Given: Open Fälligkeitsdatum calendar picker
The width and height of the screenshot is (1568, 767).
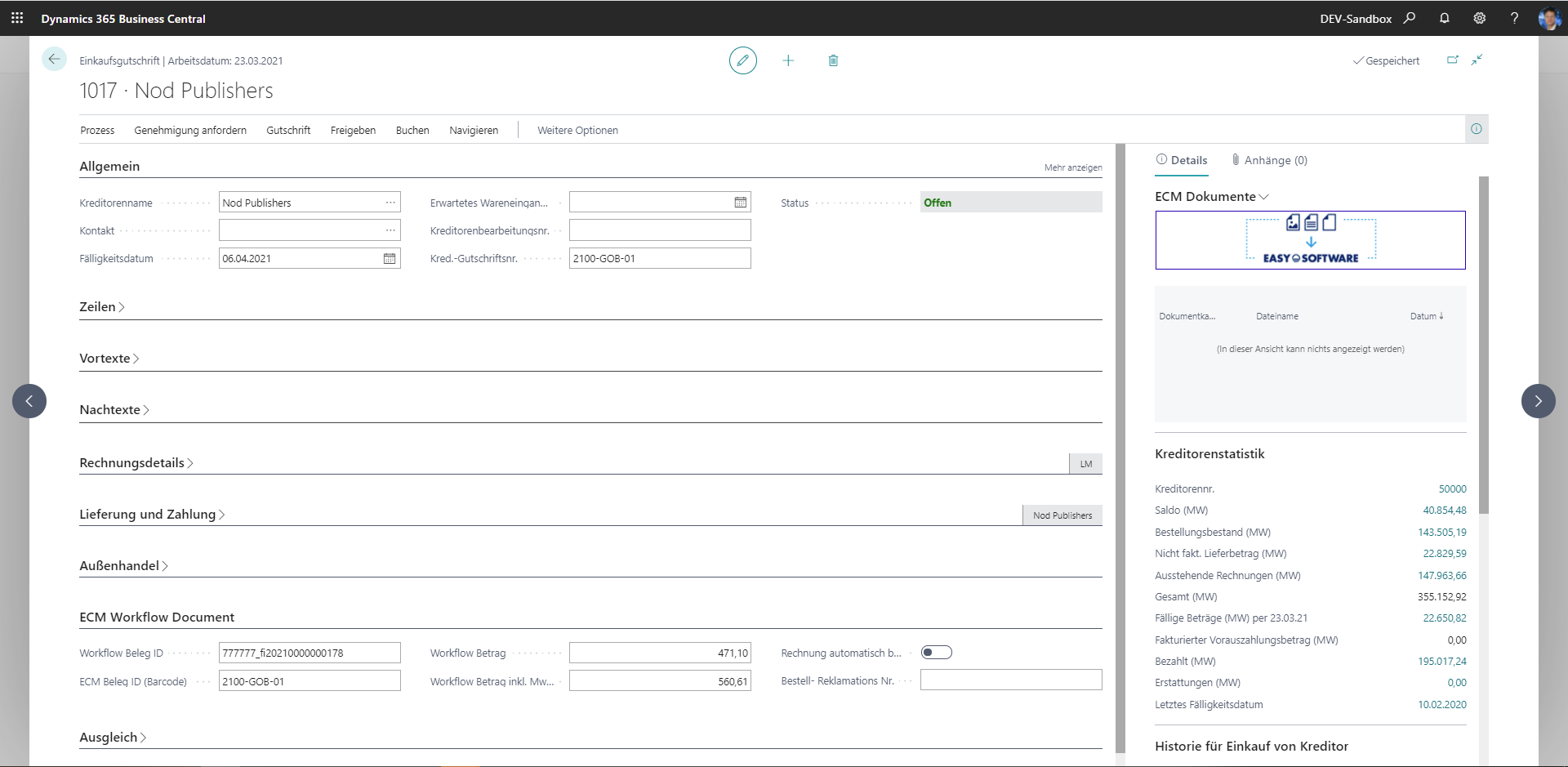Looking at the screenshot, I should click(x=390, y=258).
